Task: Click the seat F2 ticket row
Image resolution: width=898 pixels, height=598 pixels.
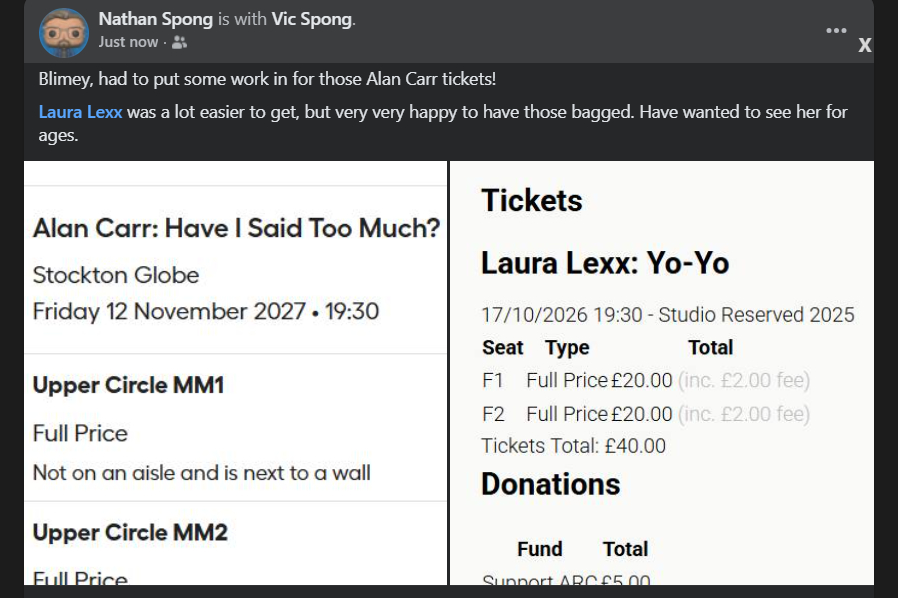Action: [645, 413]
